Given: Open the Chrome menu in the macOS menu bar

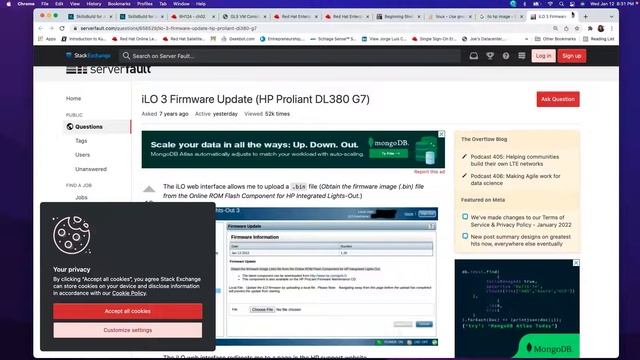Looking at the screenshot, I should (26, 4).
